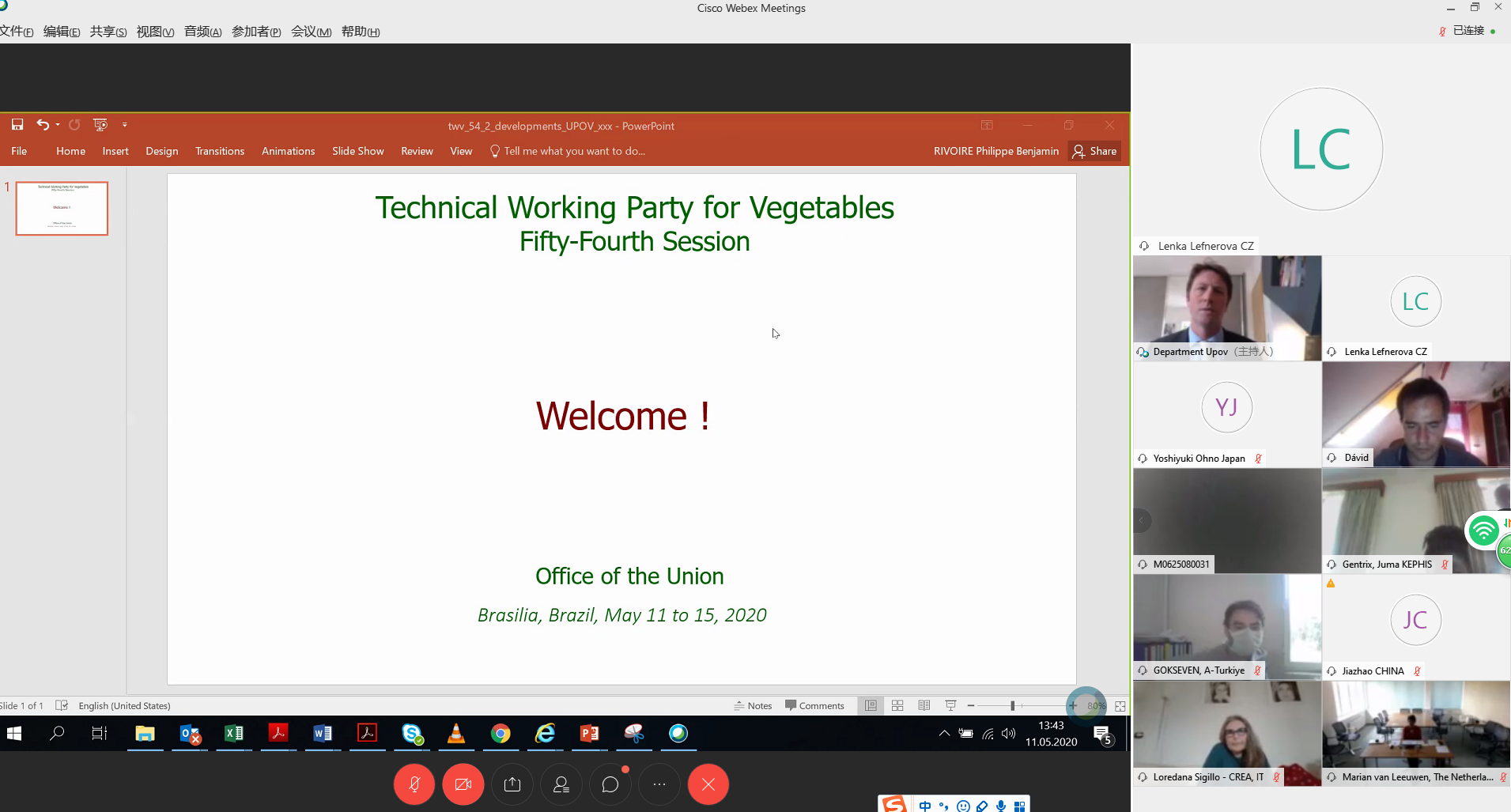Expand the Quick Access Toolbar customize dropdown
Viewport: 1511px width, 812px height.
(125, 125)
